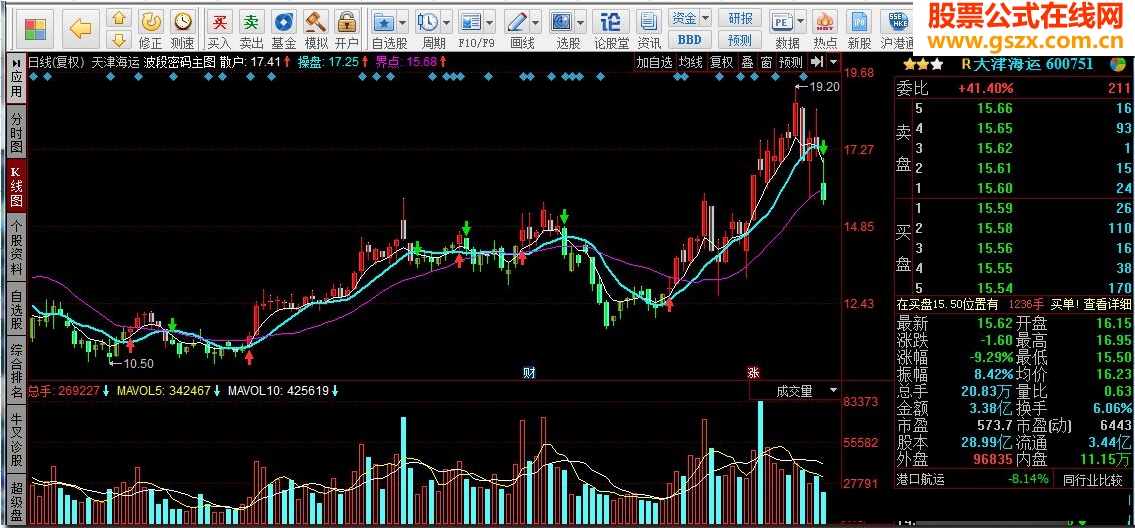The width and height of the screenshot is (1135, 528).
Task: Go back with the yellow left arrow
Action: 81,29
